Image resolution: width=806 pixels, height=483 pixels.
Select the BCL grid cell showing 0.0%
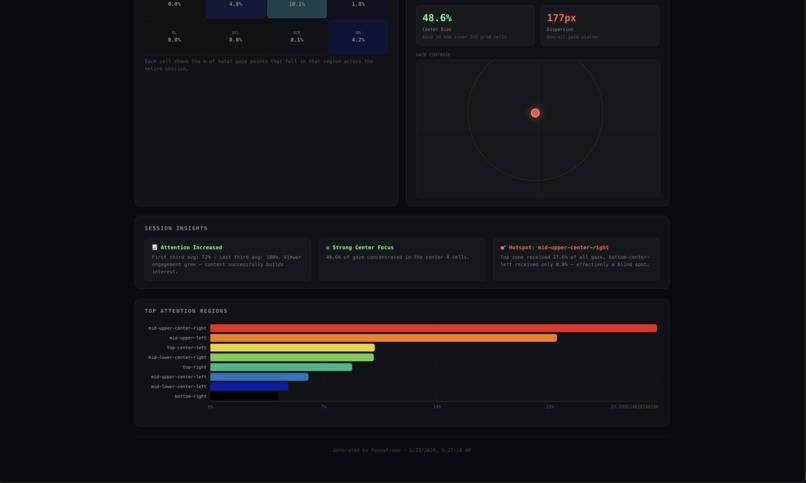tap(235, 36)
